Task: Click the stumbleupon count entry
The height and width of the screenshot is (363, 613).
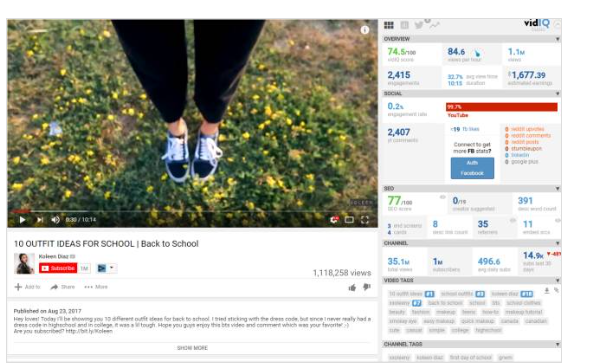Action: tap(523, 148)
